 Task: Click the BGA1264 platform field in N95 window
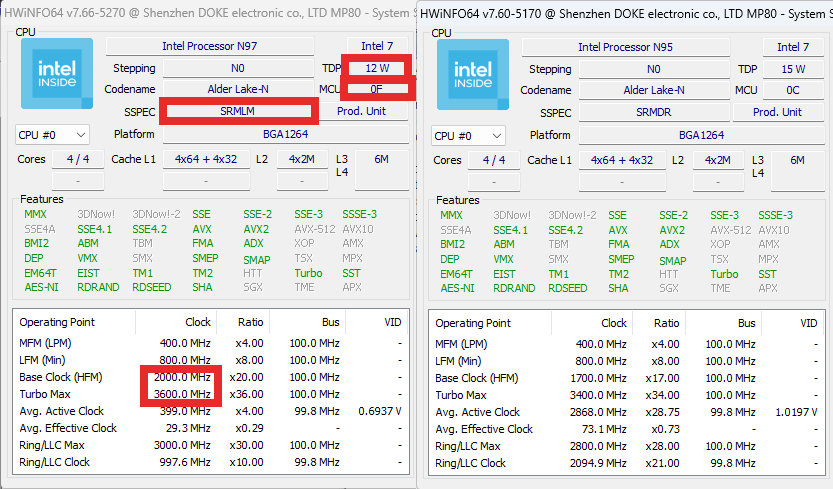coord(702,135)
